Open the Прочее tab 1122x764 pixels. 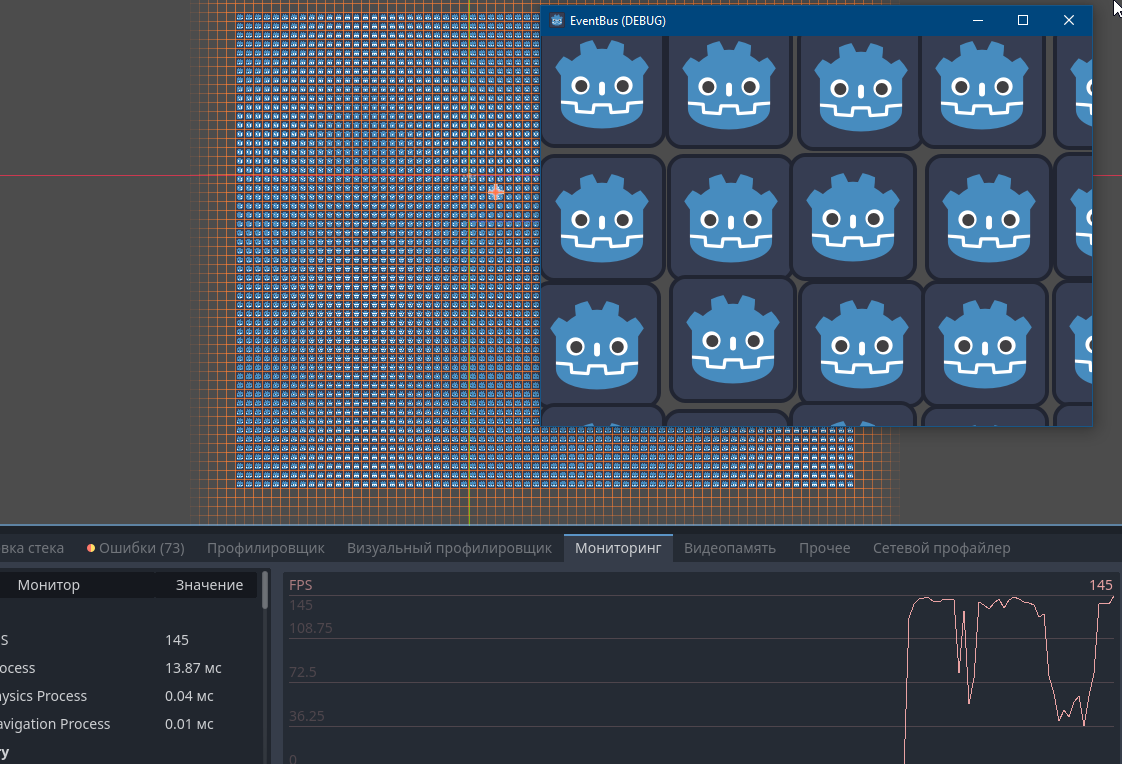click(x=824, y=548)
